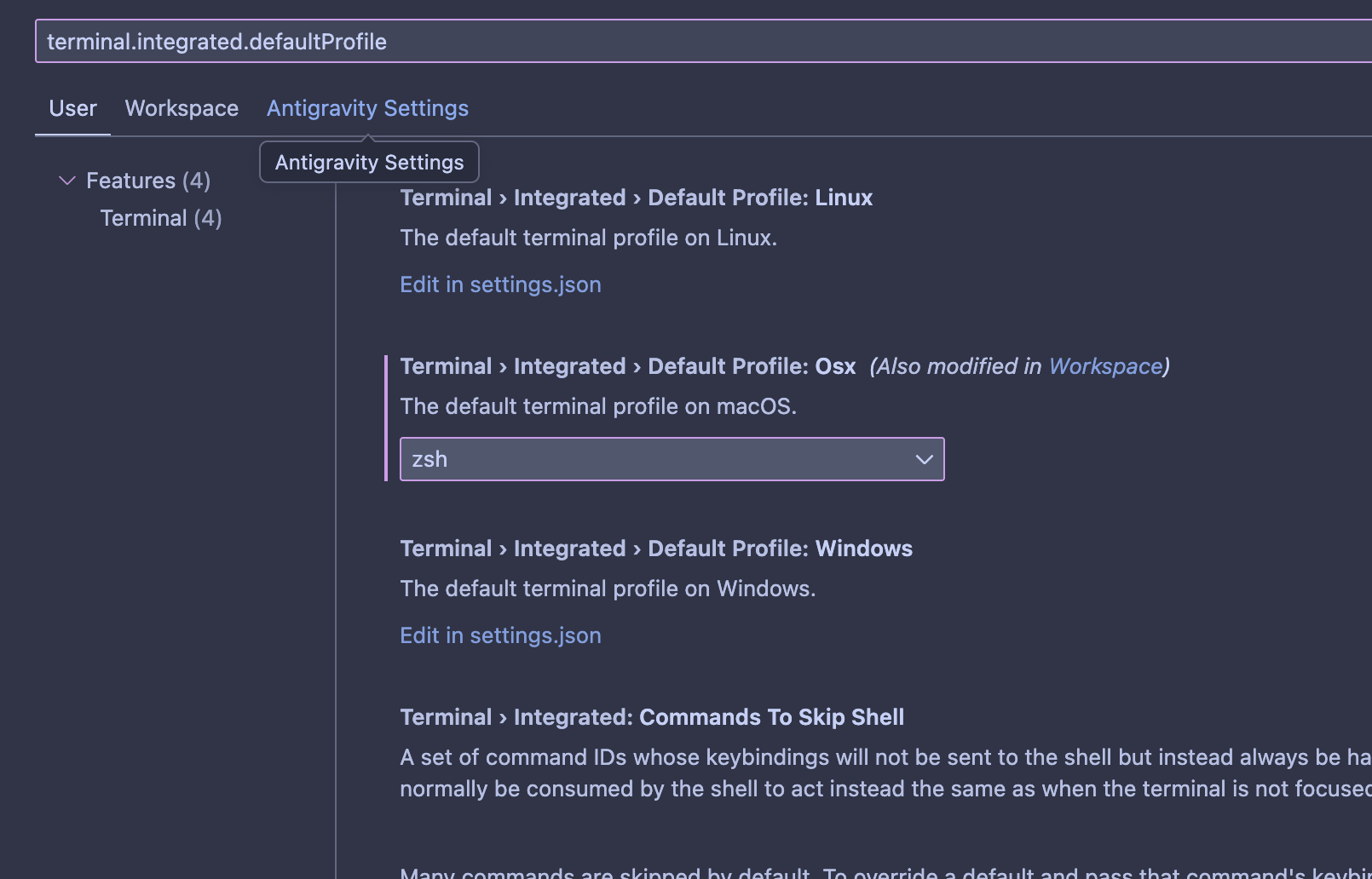Select the Default Profile: Windows setting heading

[x=656, y=549]
